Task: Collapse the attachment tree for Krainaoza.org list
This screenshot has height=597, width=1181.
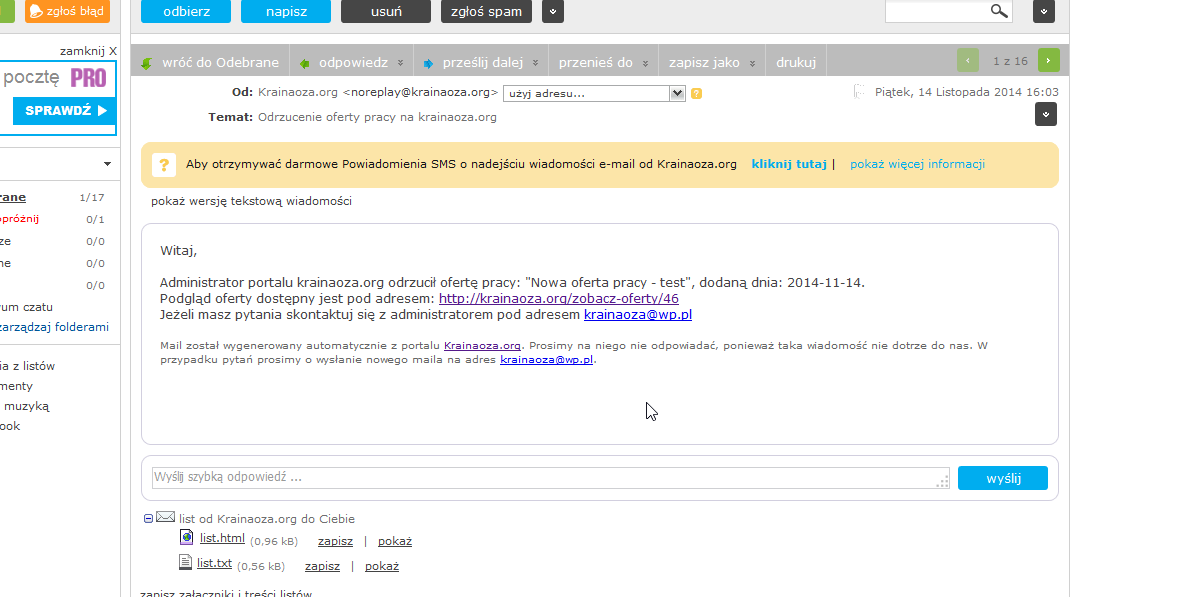Action: point(149,518)
